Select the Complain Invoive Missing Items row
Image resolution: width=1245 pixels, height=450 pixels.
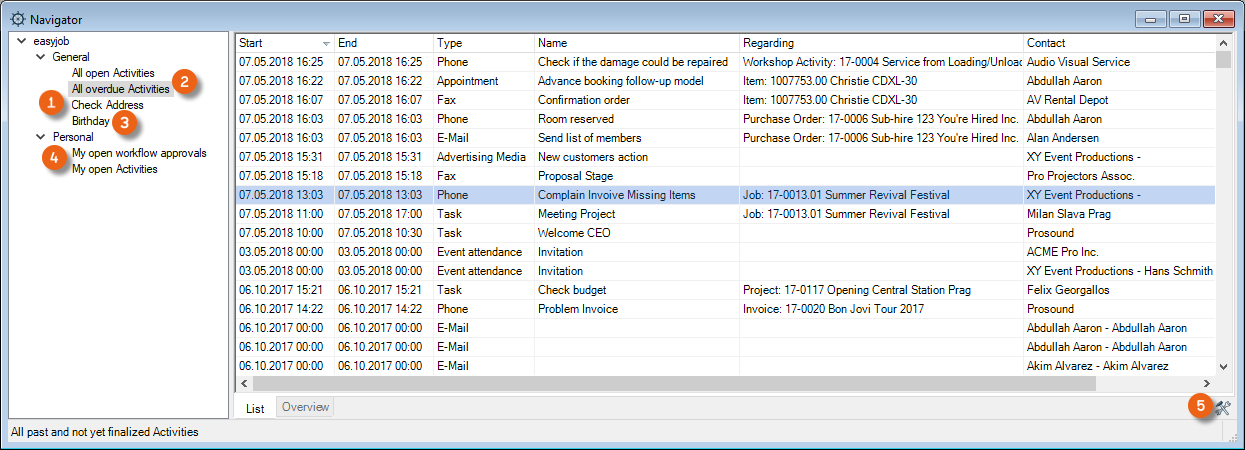(616, 195)
